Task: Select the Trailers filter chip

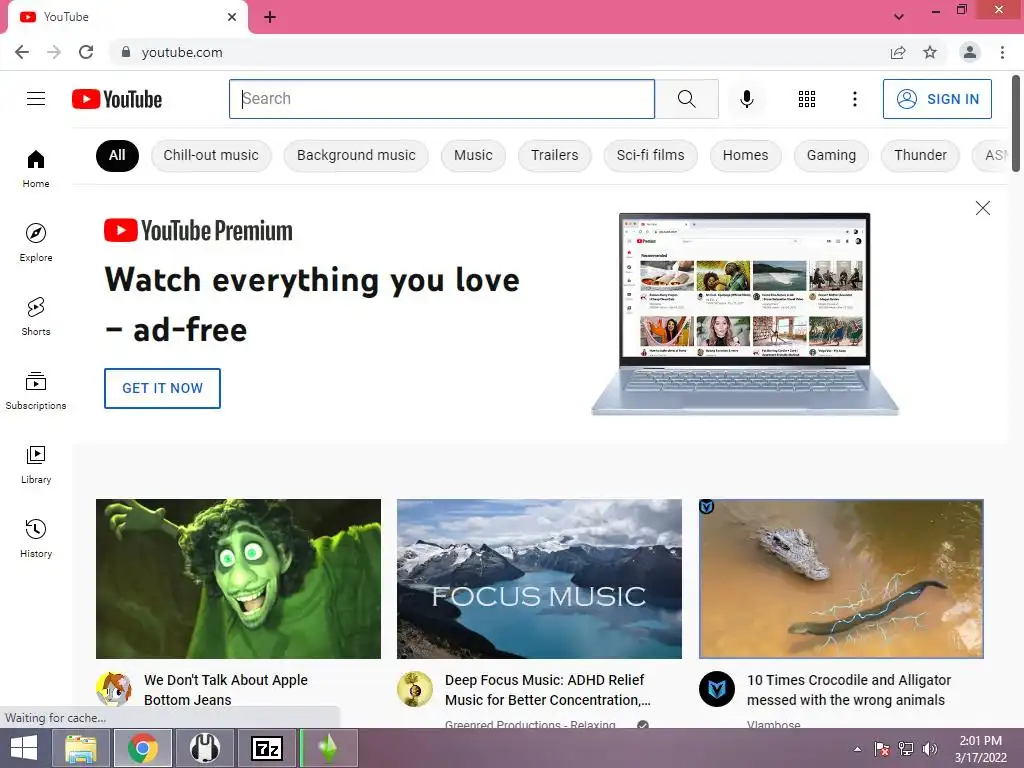Action: tap(554, 155)
